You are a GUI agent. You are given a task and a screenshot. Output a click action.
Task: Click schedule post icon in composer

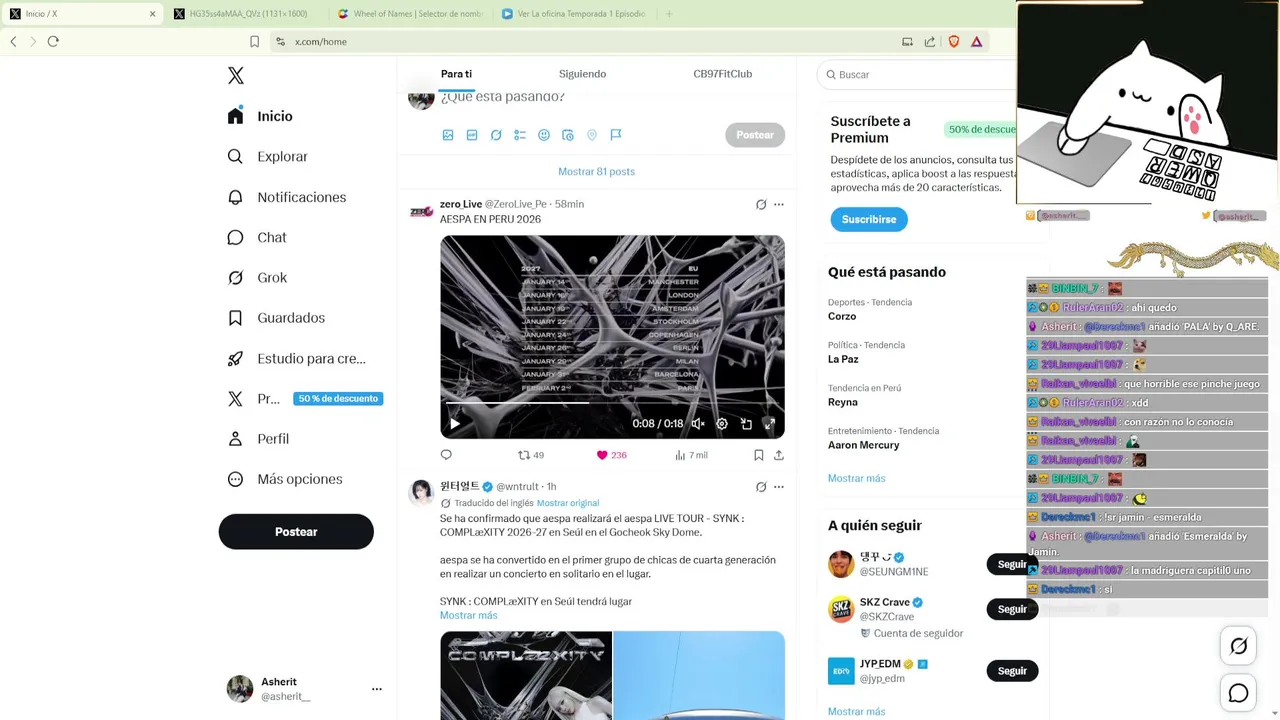(568, 135)
